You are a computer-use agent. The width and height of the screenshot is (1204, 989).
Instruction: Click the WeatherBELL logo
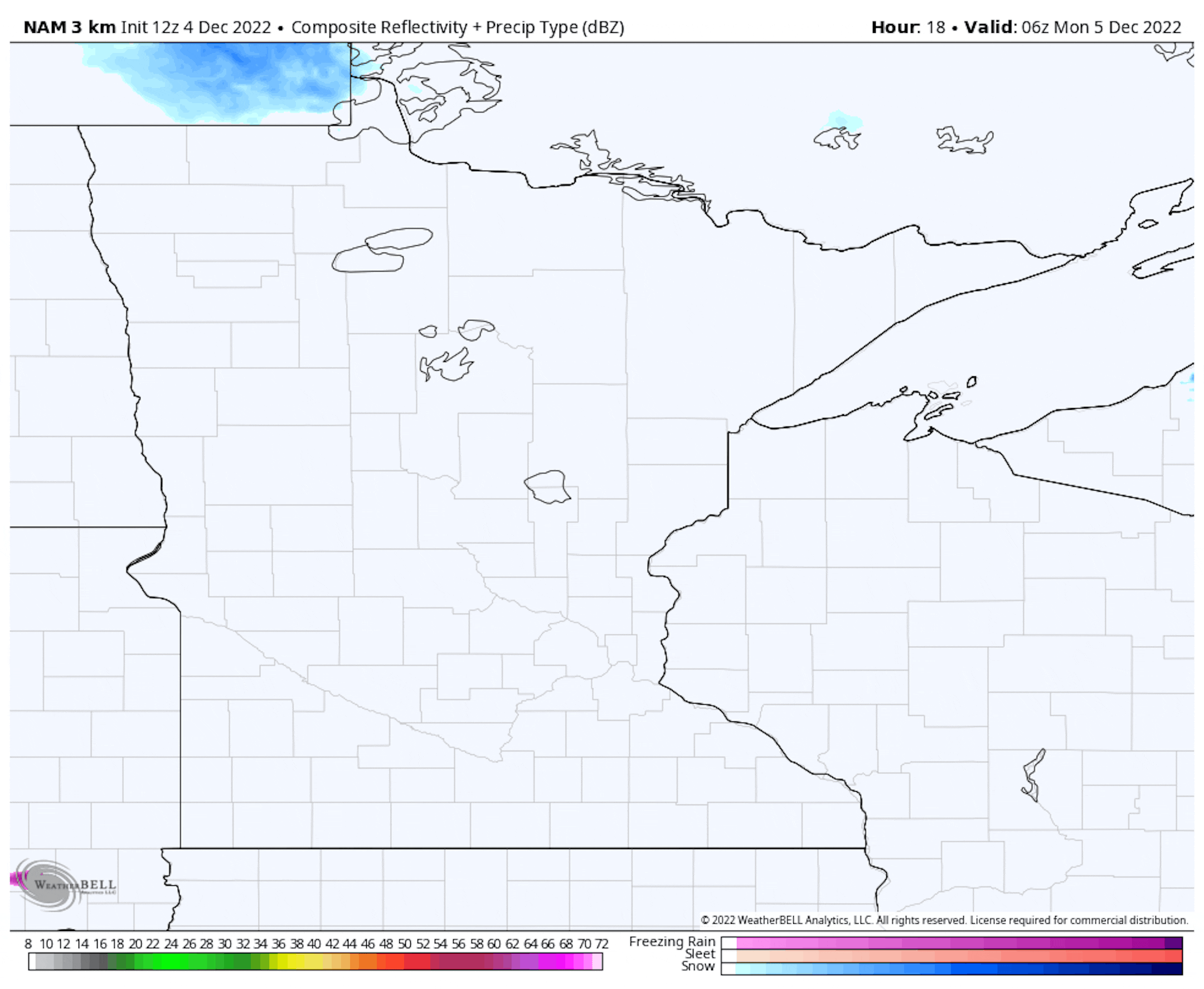pos(62,885)
